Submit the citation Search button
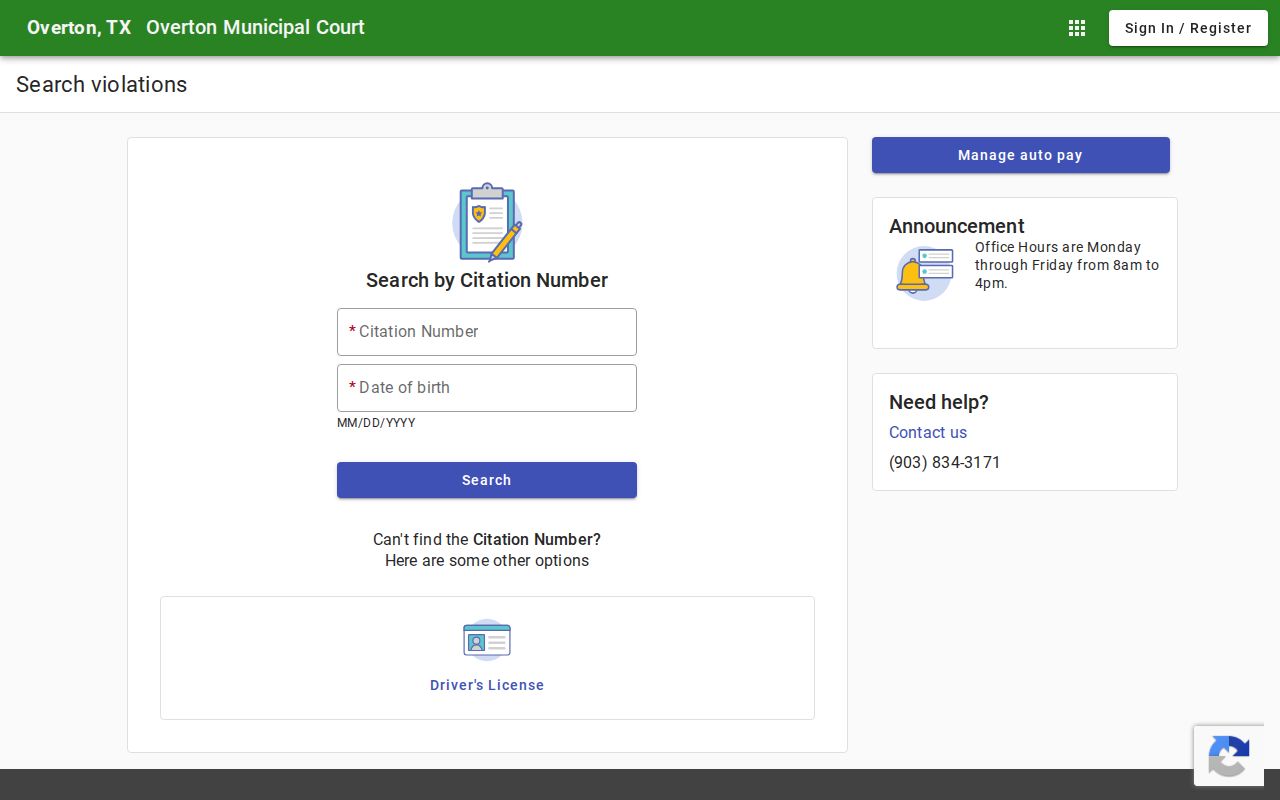This screenshot has width=1280, height=800. [x=487, y=480]
